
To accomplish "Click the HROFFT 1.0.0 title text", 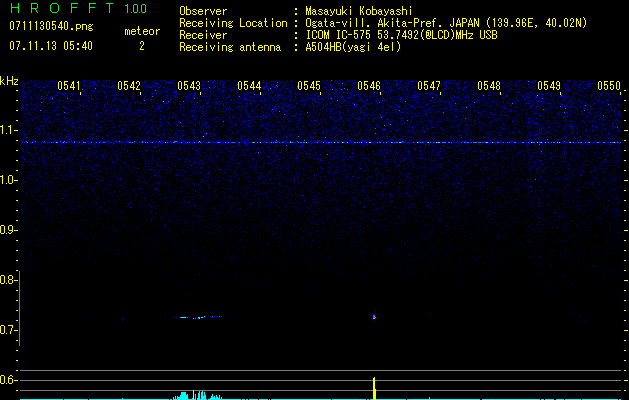I will tap(78, 8).
